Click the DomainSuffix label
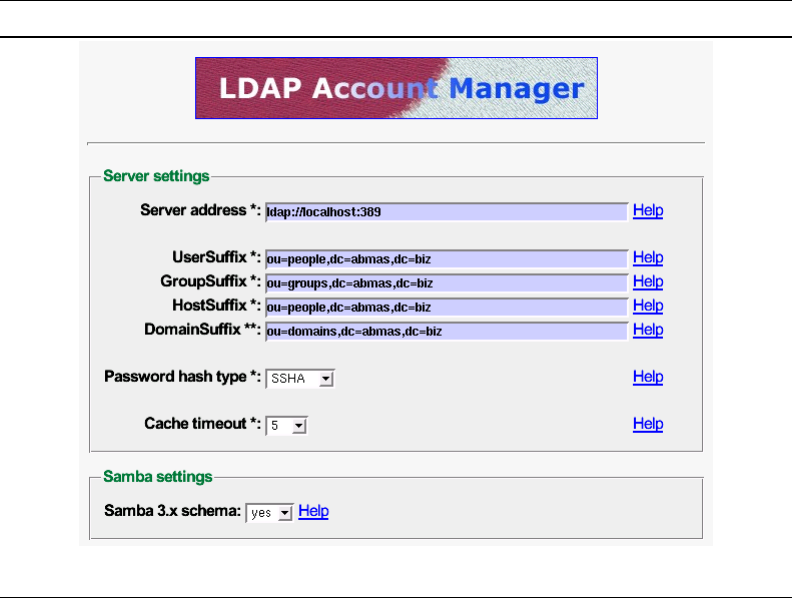 coord(203,329)
